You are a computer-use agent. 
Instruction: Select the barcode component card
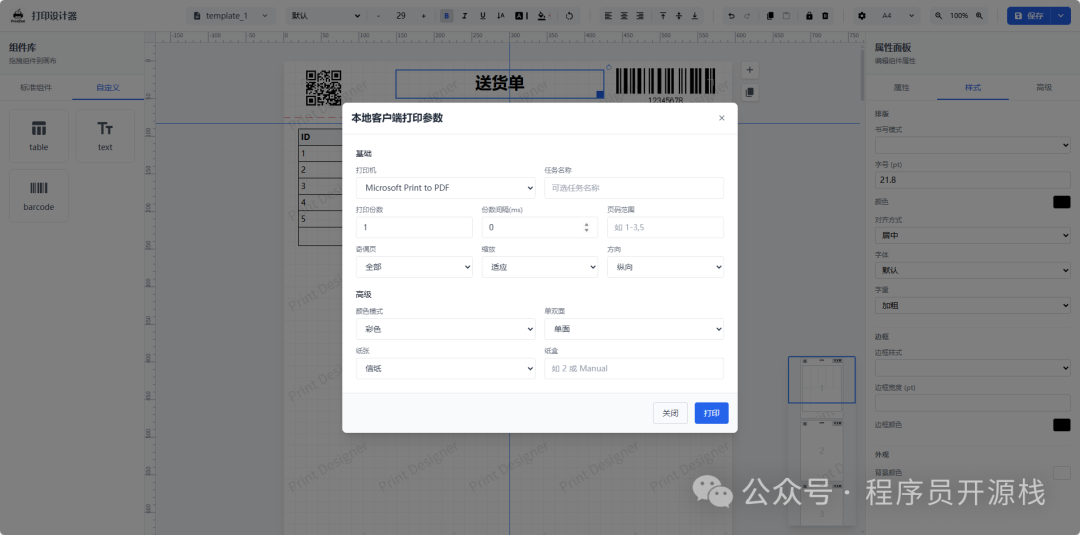[39, 196]
